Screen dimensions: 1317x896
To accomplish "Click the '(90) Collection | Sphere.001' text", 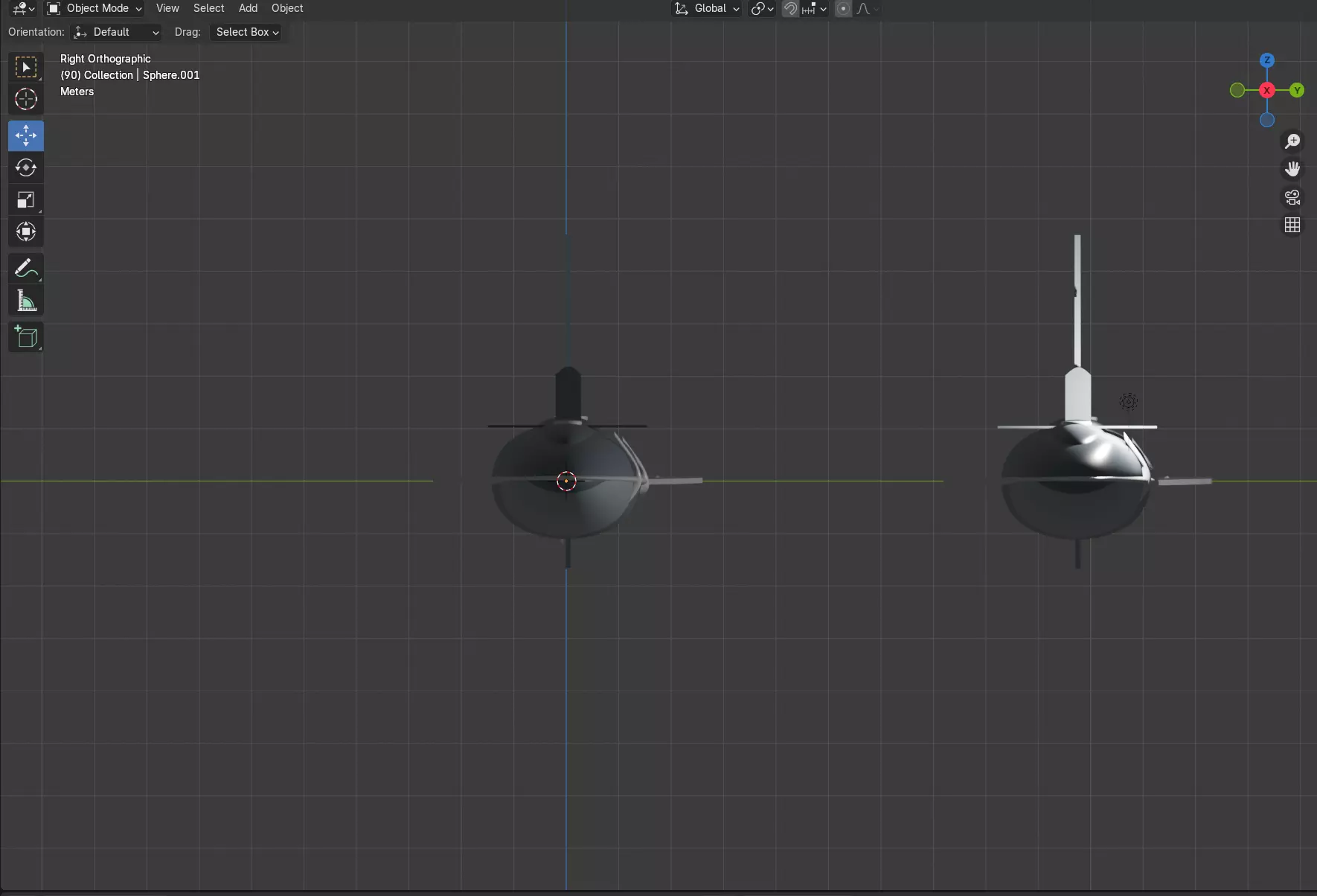I will (x=130, y=75).
